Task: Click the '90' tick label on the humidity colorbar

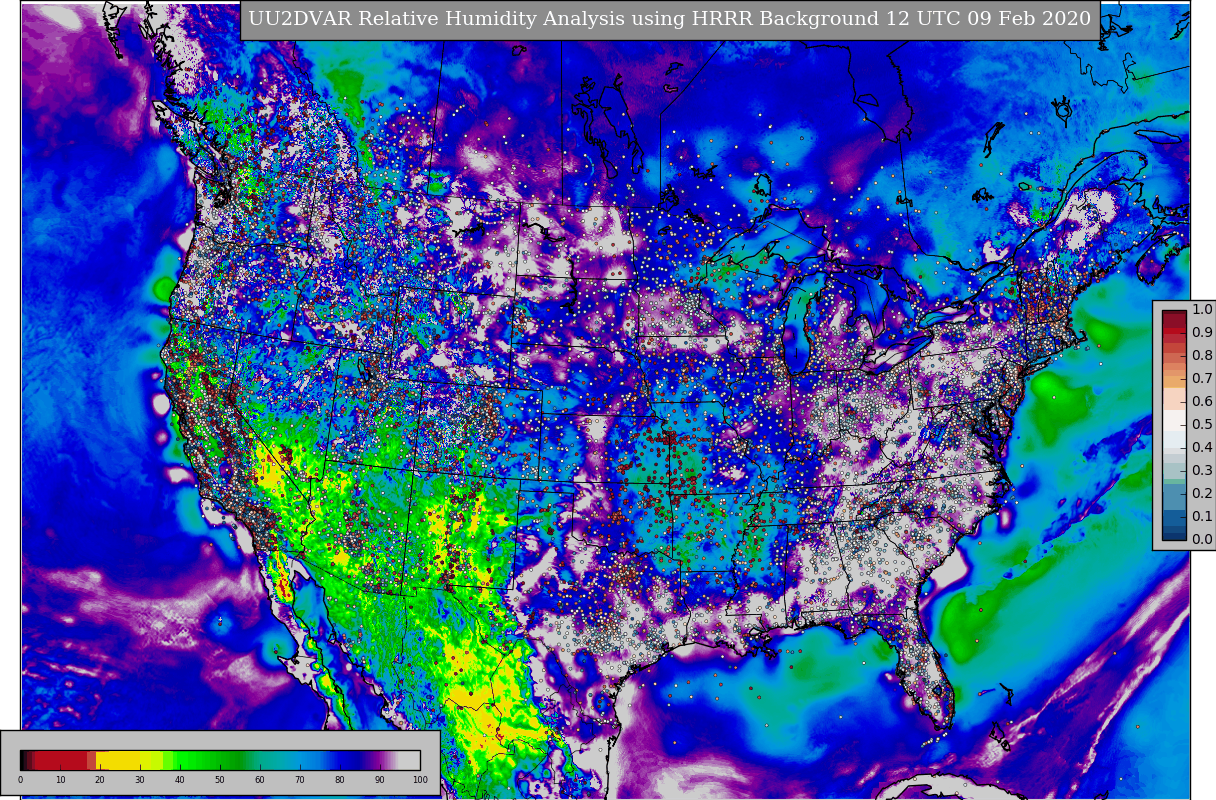Action: (380, 780)
